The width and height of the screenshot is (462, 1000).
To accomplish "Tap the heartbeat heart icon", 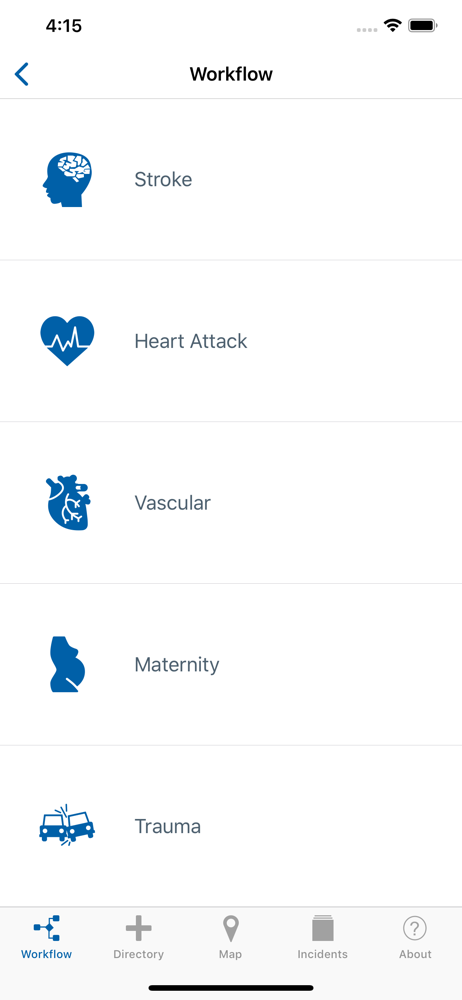I will coord(67,341).
